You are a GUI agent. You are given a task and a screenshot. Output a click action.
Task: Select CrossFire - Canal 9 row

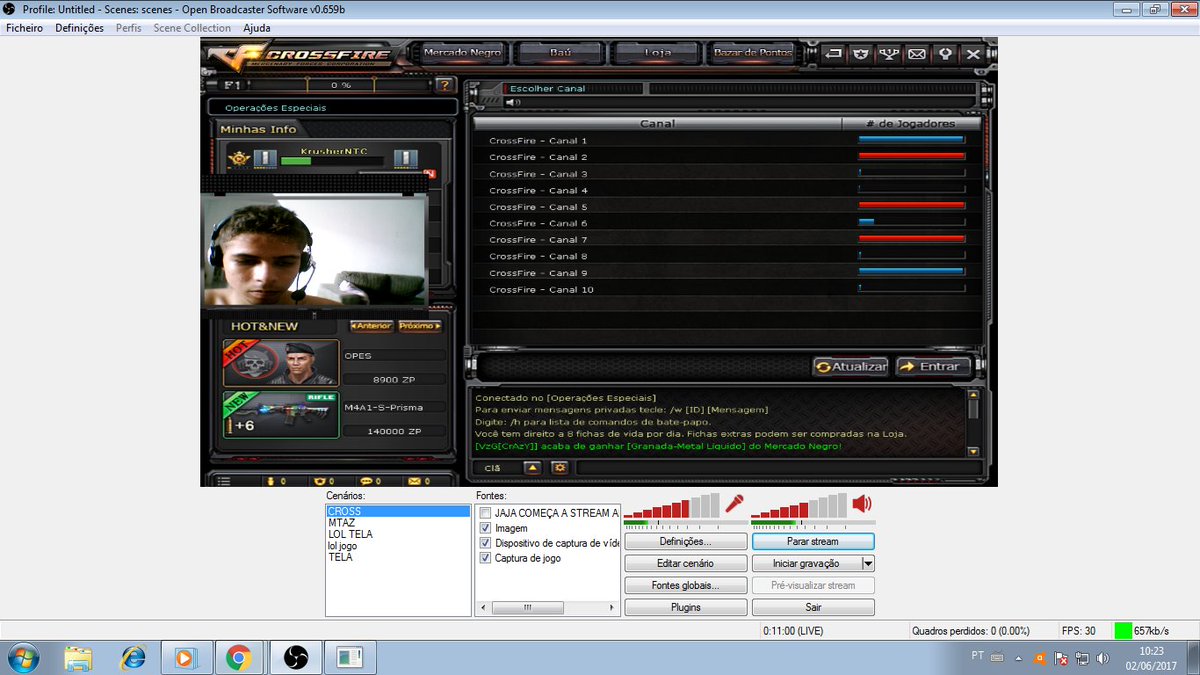[x=728, y=273]
